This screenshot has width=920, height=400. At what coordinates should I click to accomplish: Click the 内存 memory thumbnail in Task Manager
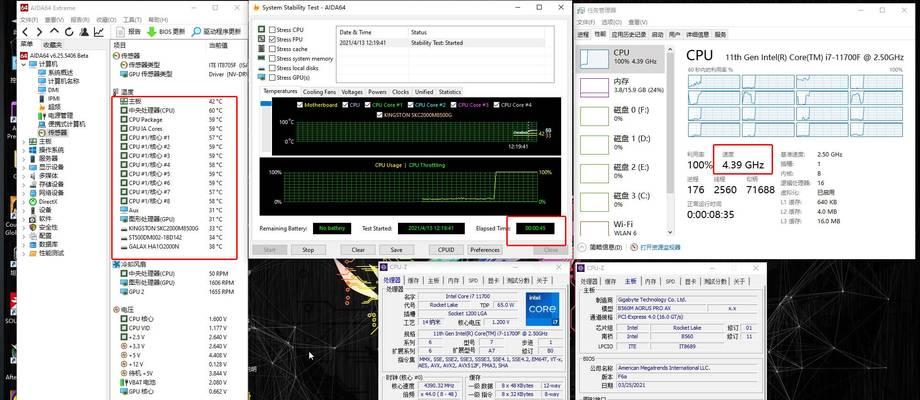[594, 87]
